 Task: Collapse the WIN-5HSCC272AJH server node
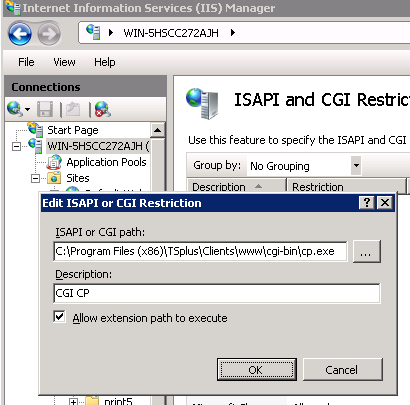pyautogui.click(x=16, y=146)
